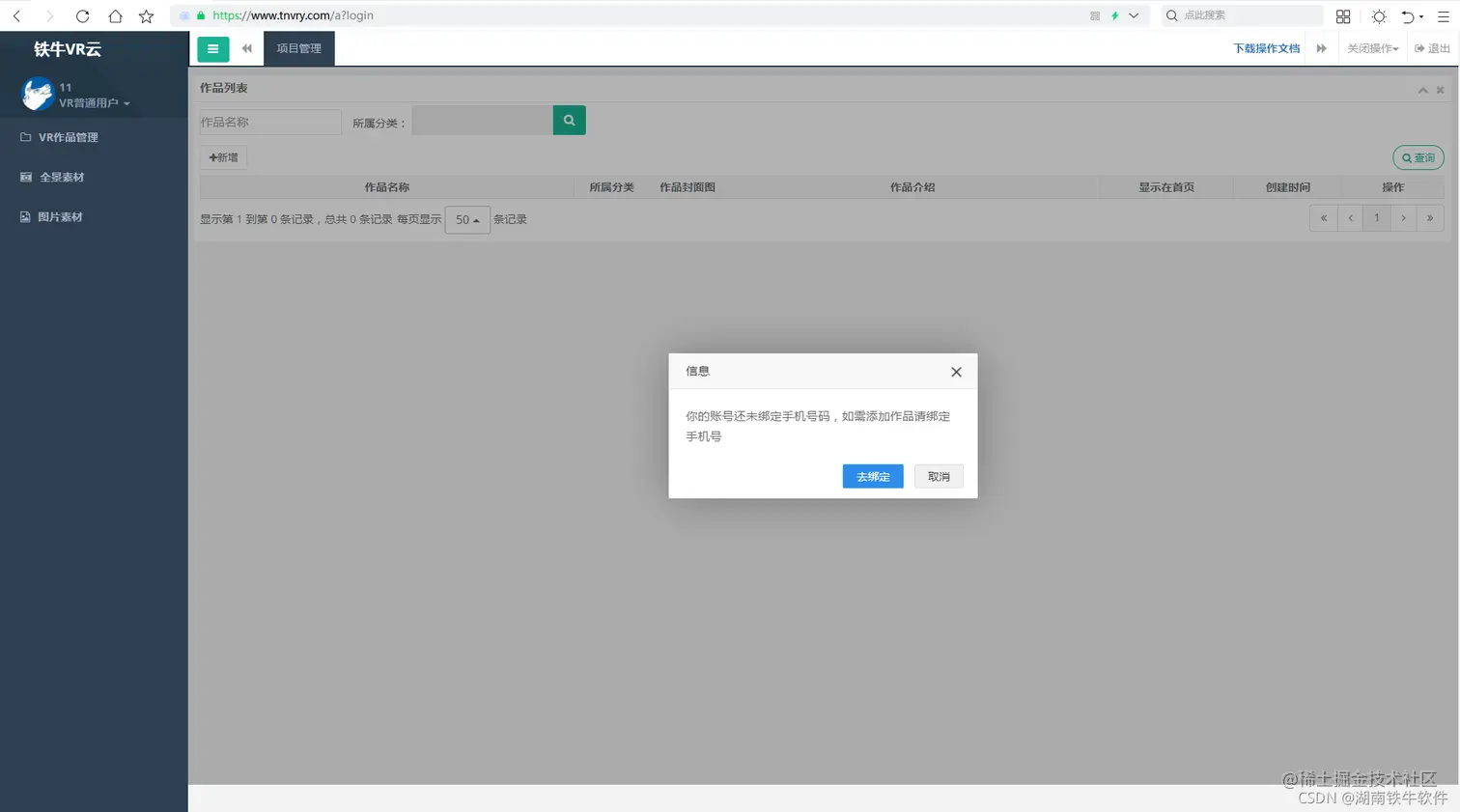The image size is (1460, 812).
Task: Click the 新增 button to add a work
Action: pyautogui.click(x=223, y=156)
